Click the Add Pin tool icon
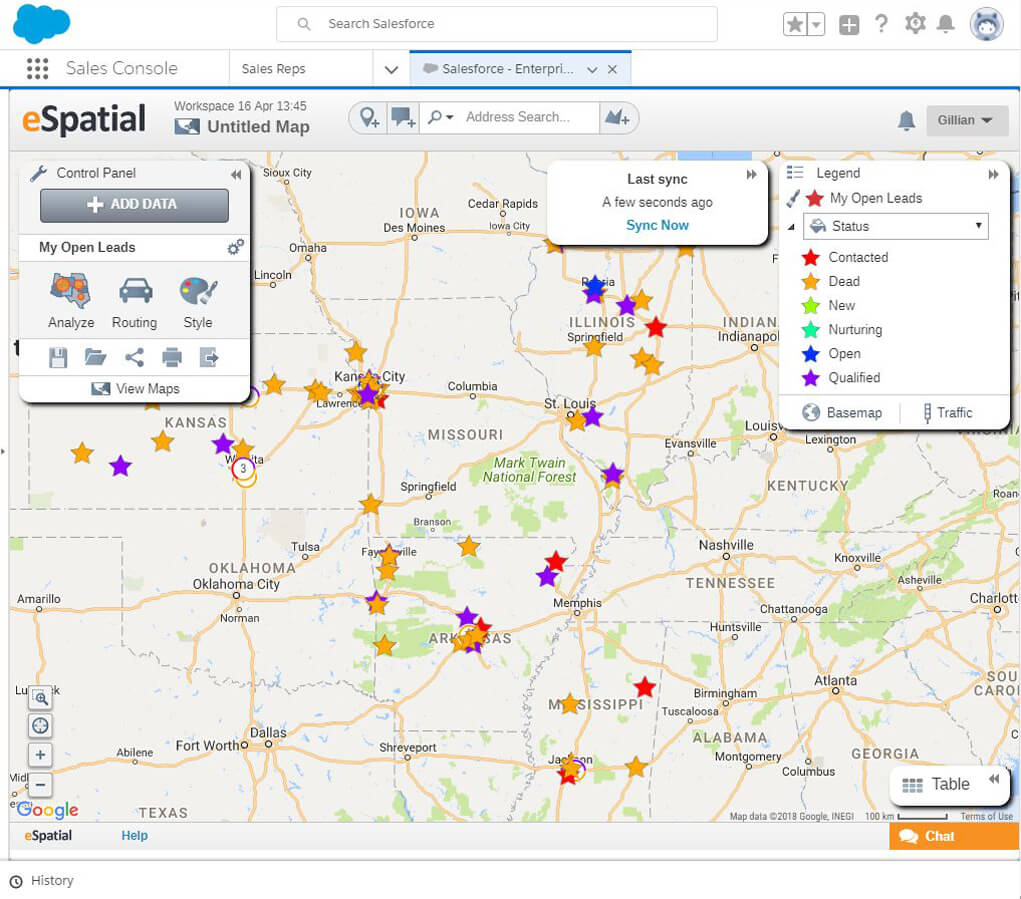 pyautogui.click(x=369, y=118)
